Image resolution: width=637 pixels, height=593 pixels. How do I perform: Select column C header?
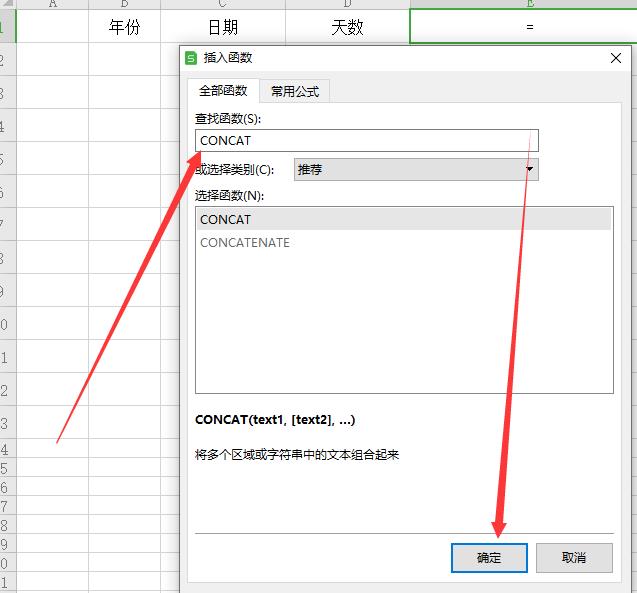tap(222, 5)
